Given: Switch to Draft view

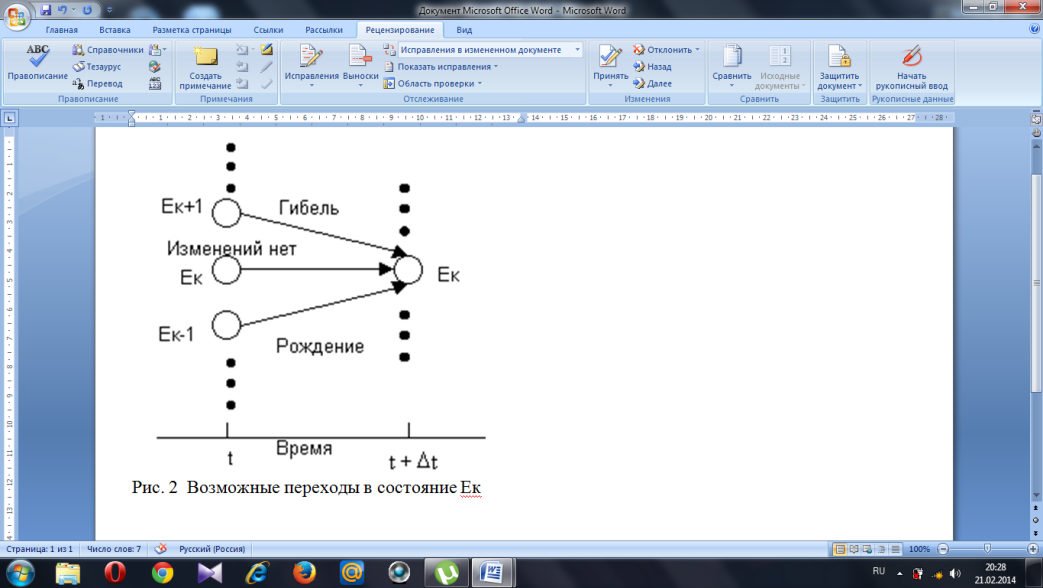Looking at the screenshot, I should click(x=895, y=549).
